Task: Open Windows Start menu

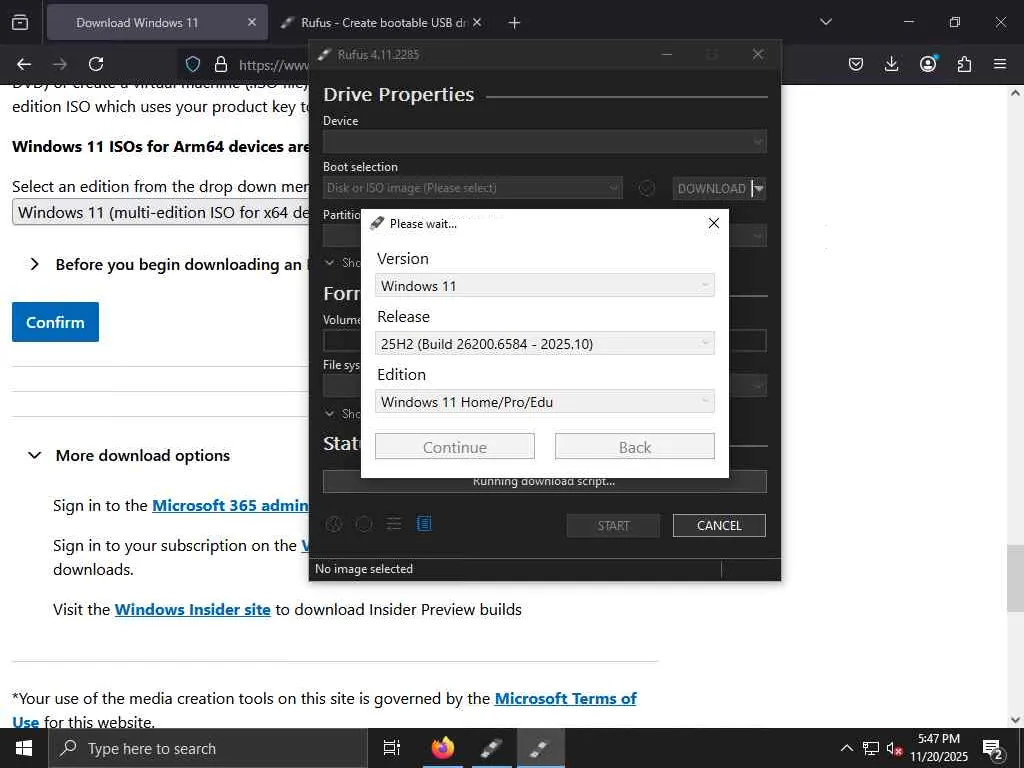Action: [x=24, y=748]
